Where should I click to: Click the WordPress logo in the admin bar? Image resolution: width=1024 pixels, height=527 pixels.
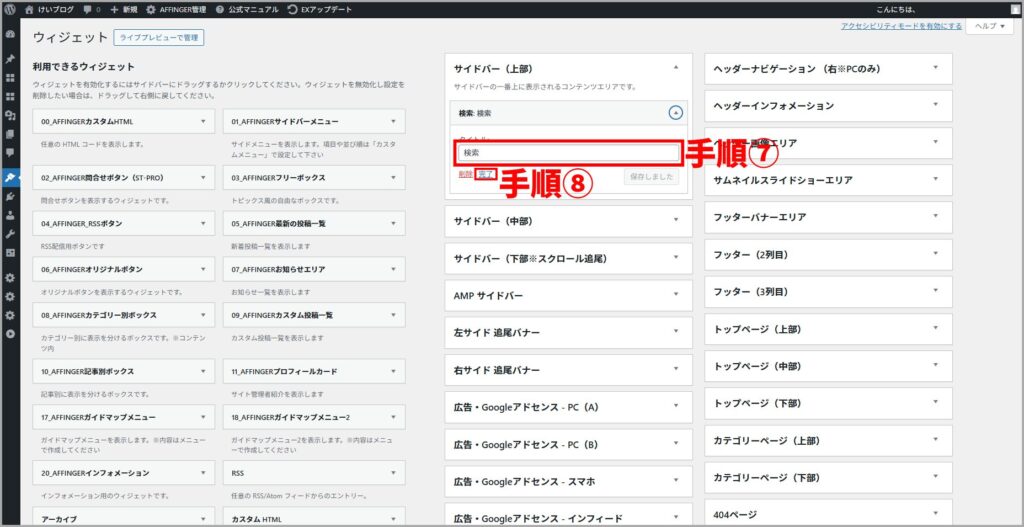point(11,9)
